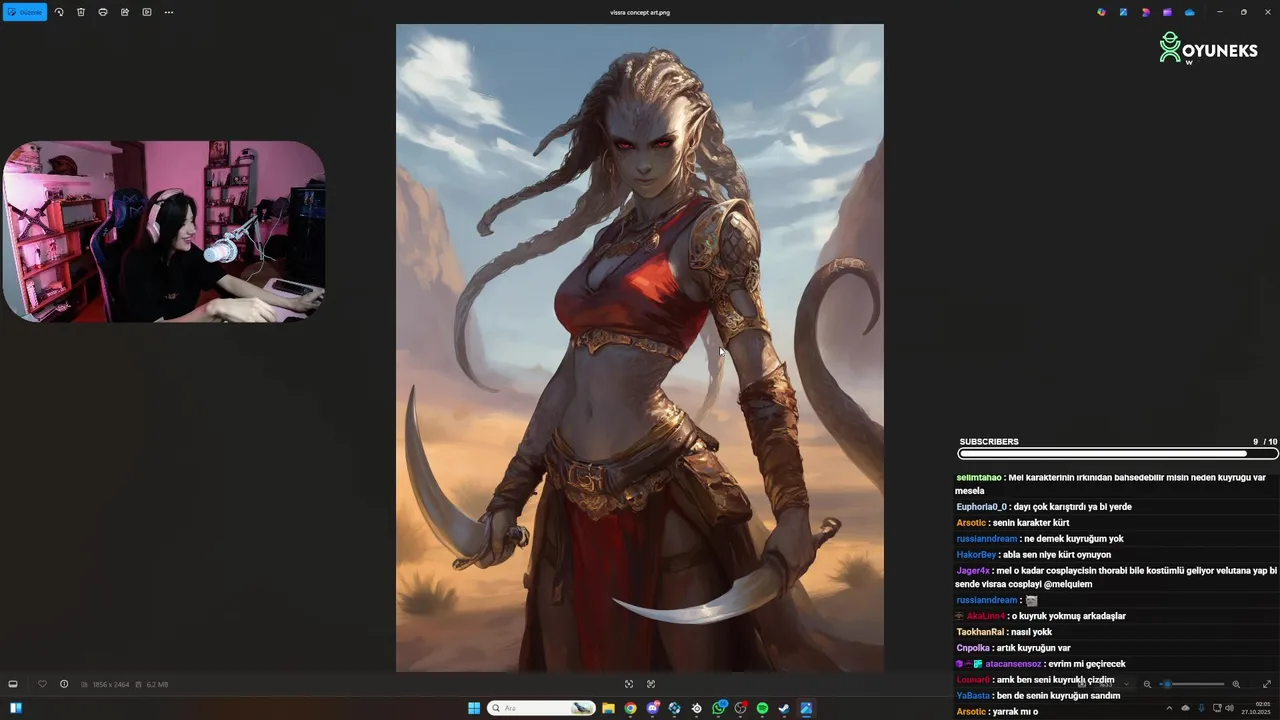This screenshot has height=720, width=1280.
Task: Enter full screen with the expand icon
Action: click(x=1267, y=684)
